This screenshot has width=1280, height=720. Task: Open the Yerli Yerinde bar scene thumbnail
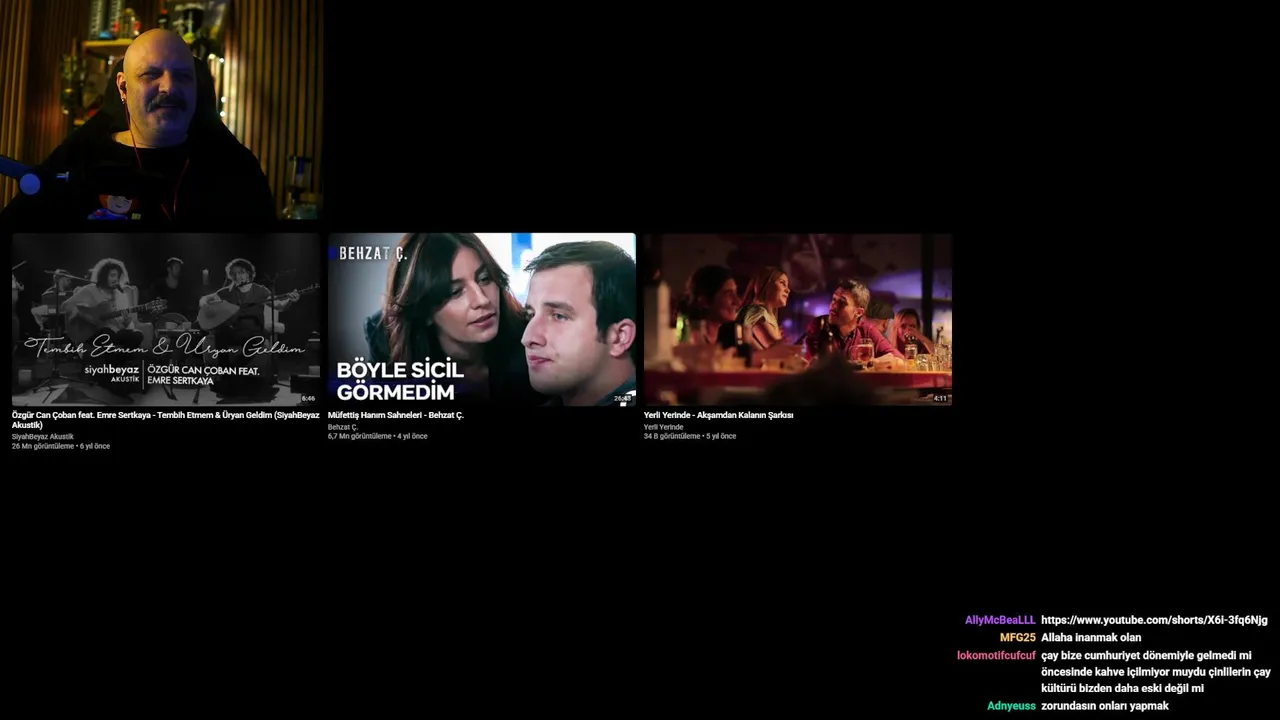pos(798,319)
